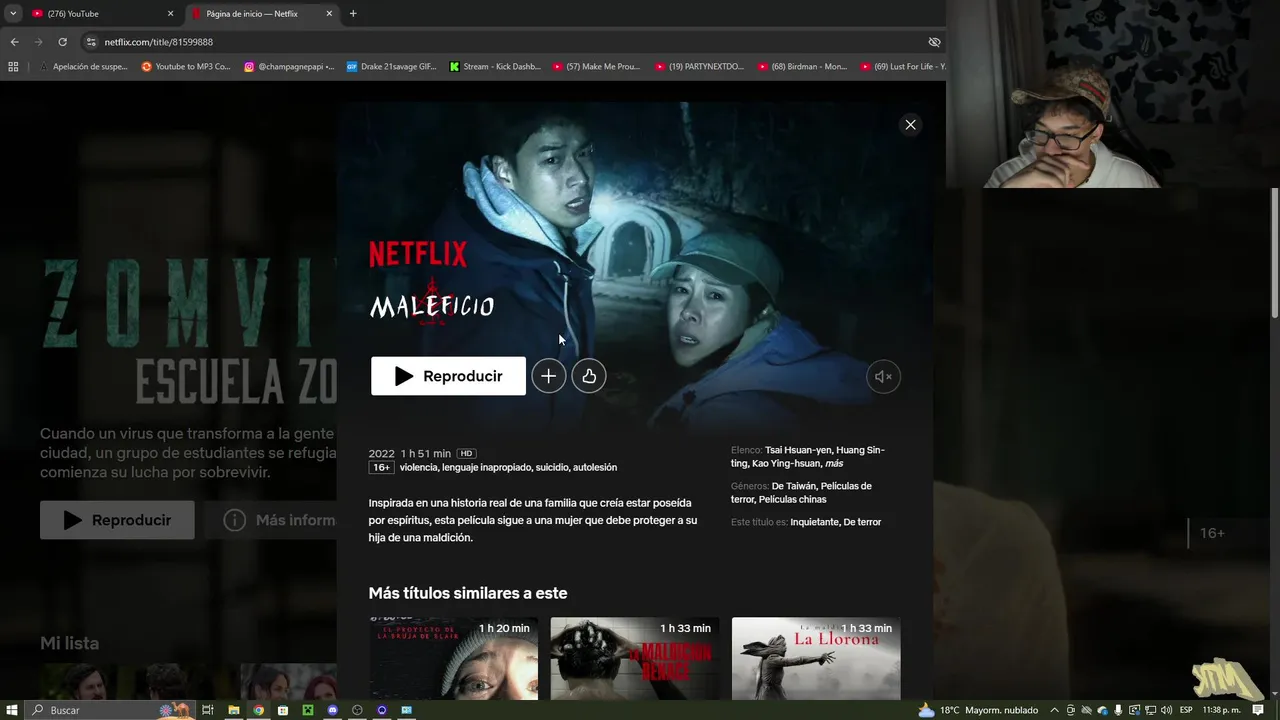This screenshot has width=1280, height=720.
Task: Open the '(68) Birdman - Mon...' bookmark
Action: pos(803,67)
